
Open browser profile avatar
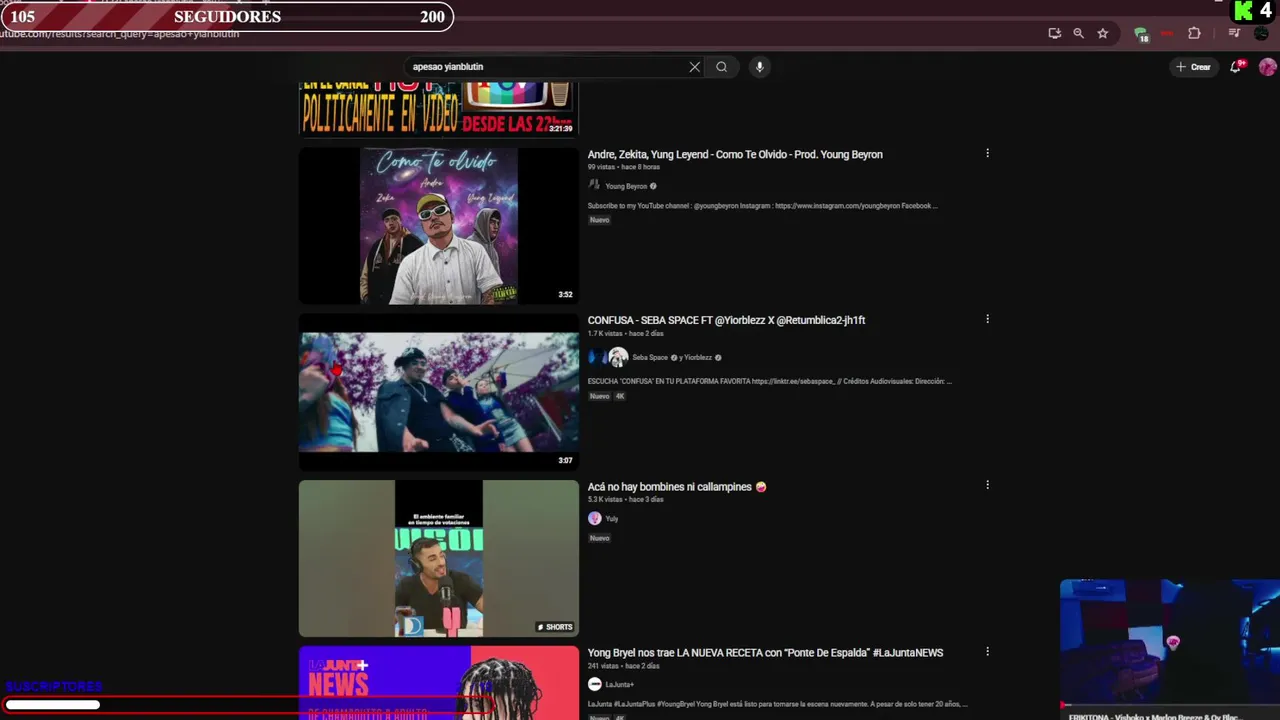click(1261, 33)
